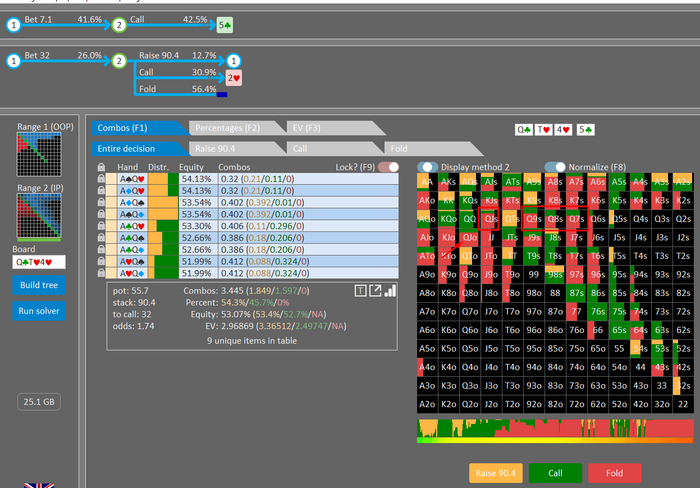Click the lock icon in the A♠Q♥ row
The image size is (700, 488).
[101, 179]
